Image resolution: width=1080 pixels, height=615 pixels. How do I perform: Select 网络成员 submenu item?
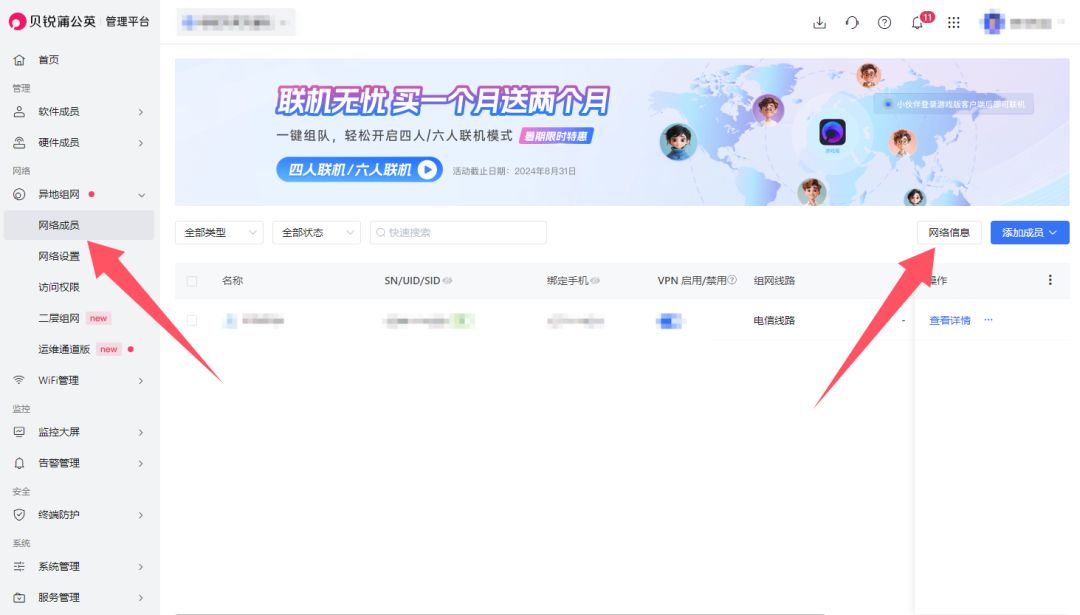79,225
